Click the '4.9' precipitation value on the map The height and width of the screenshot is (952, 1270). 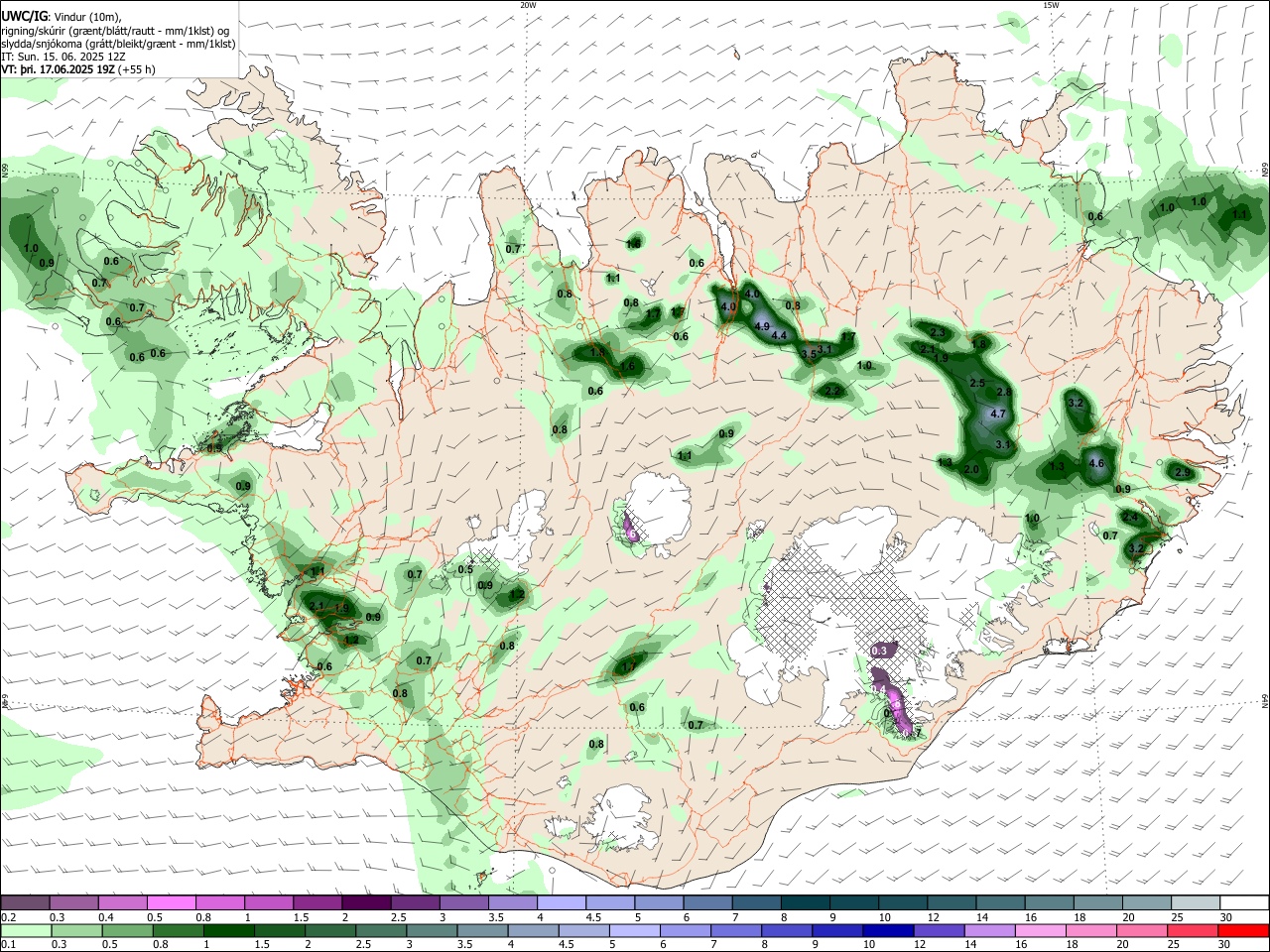762,325
